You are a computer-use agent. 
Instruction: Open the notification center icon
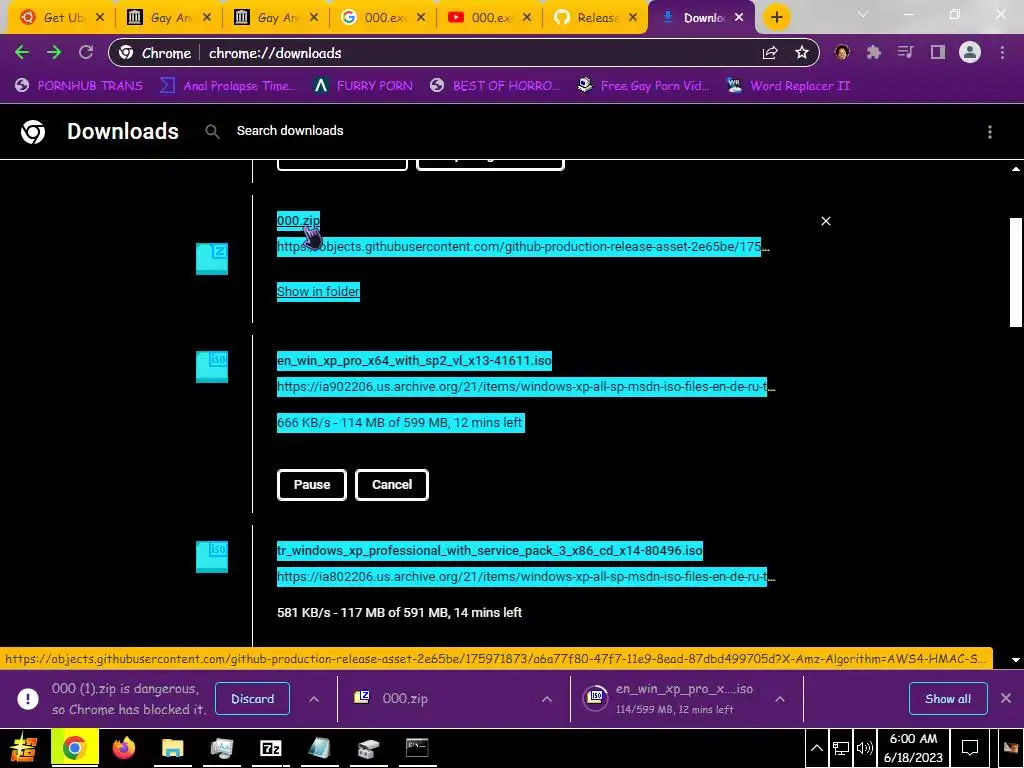point(970,748)
